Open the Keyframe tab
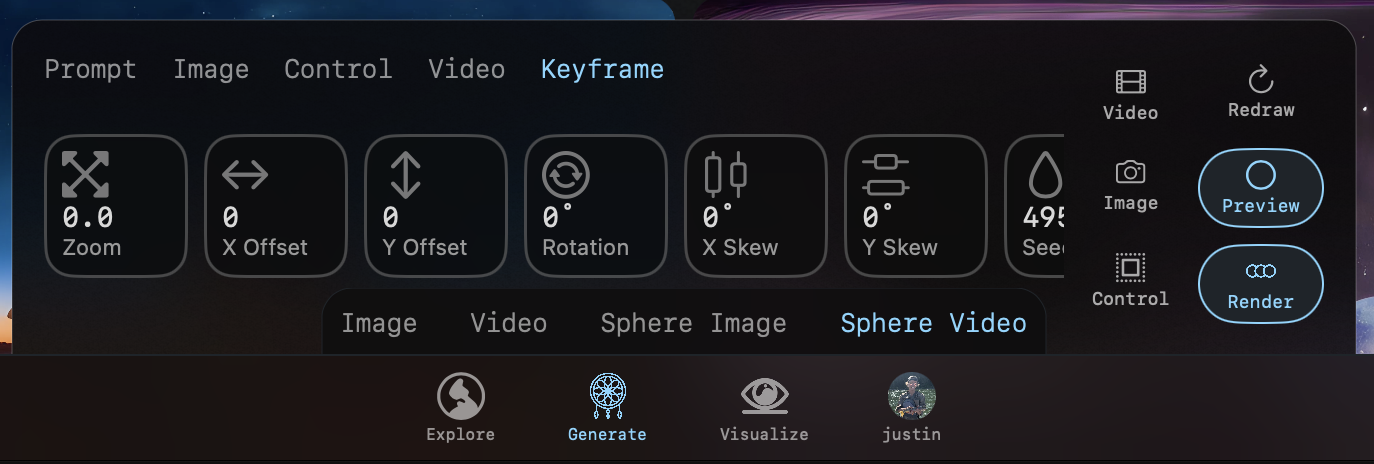 pyautogui.click(x=603, y=69)
